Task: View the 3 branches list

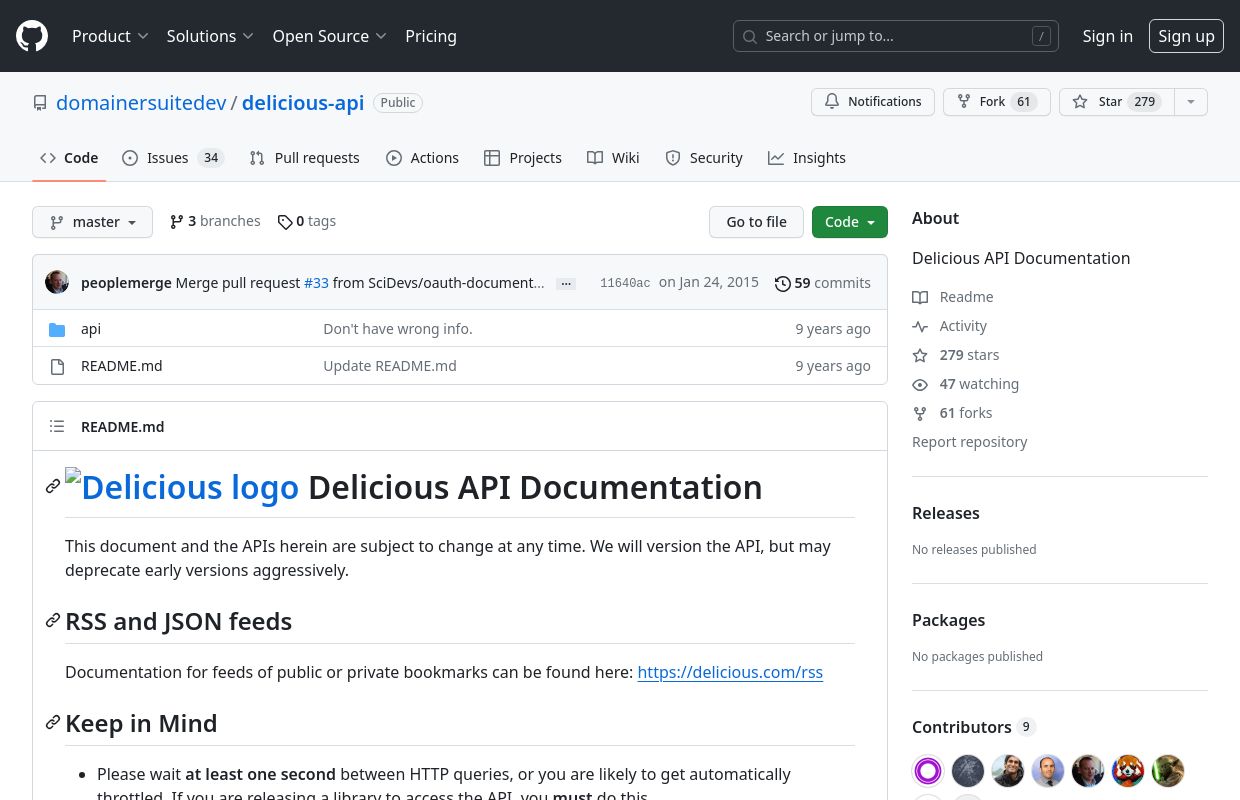Action: [x=215, y=221]
